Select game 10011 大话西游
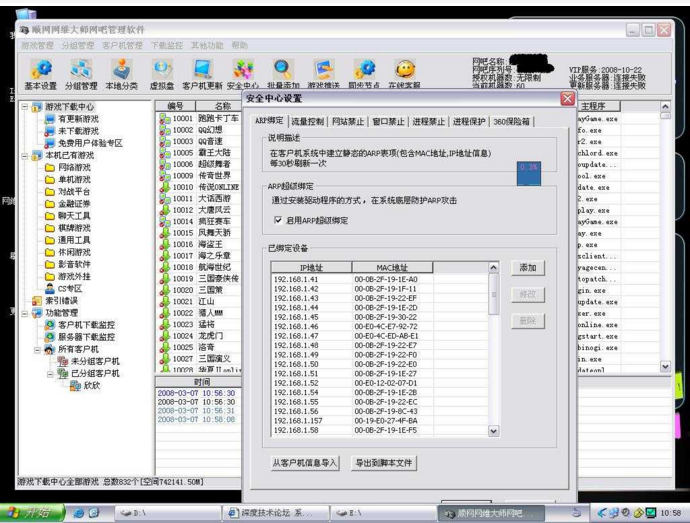The image size is (690, 523). click(199, 199)
